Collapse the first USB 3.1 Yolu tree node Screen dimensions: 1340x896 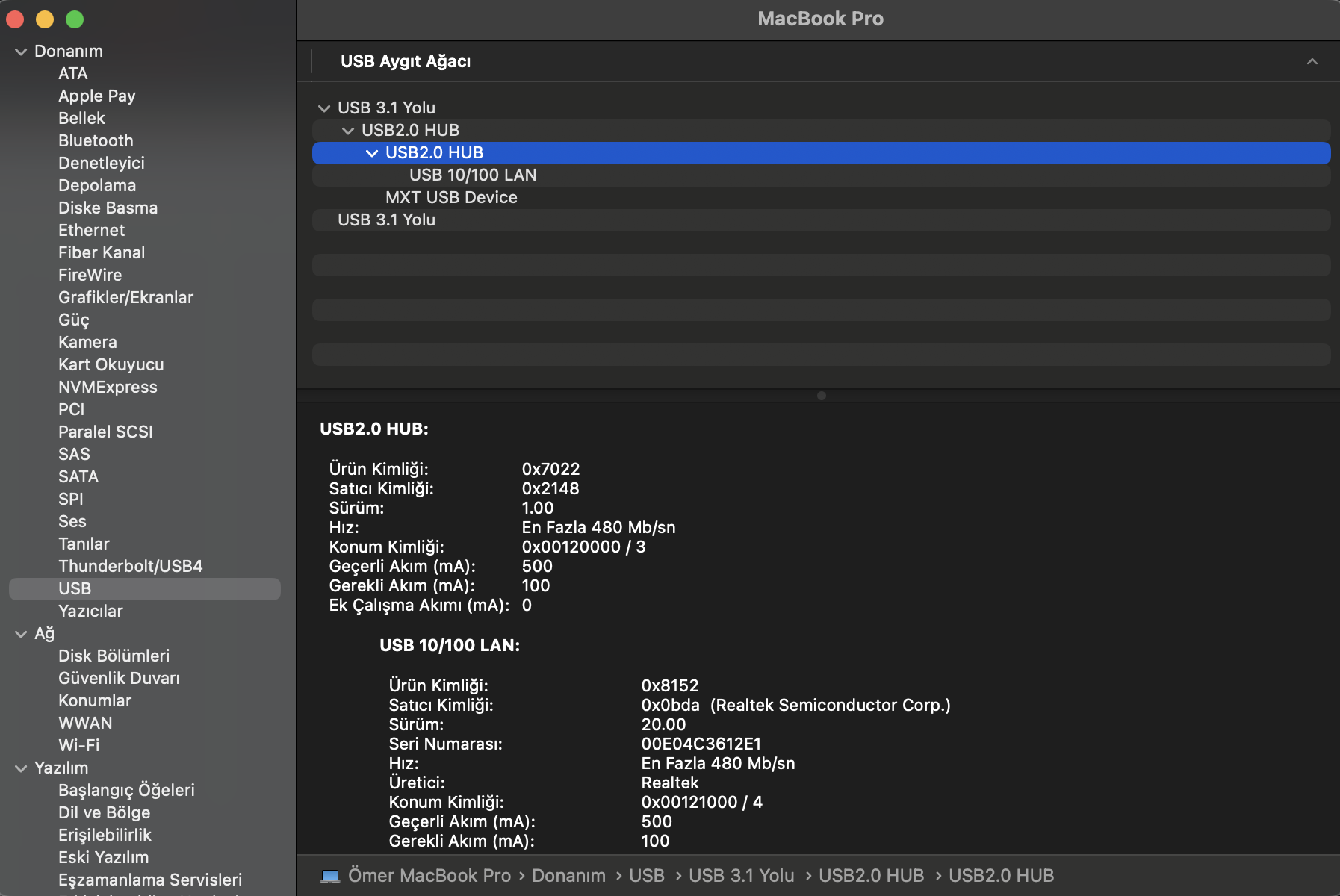point(324,108)
